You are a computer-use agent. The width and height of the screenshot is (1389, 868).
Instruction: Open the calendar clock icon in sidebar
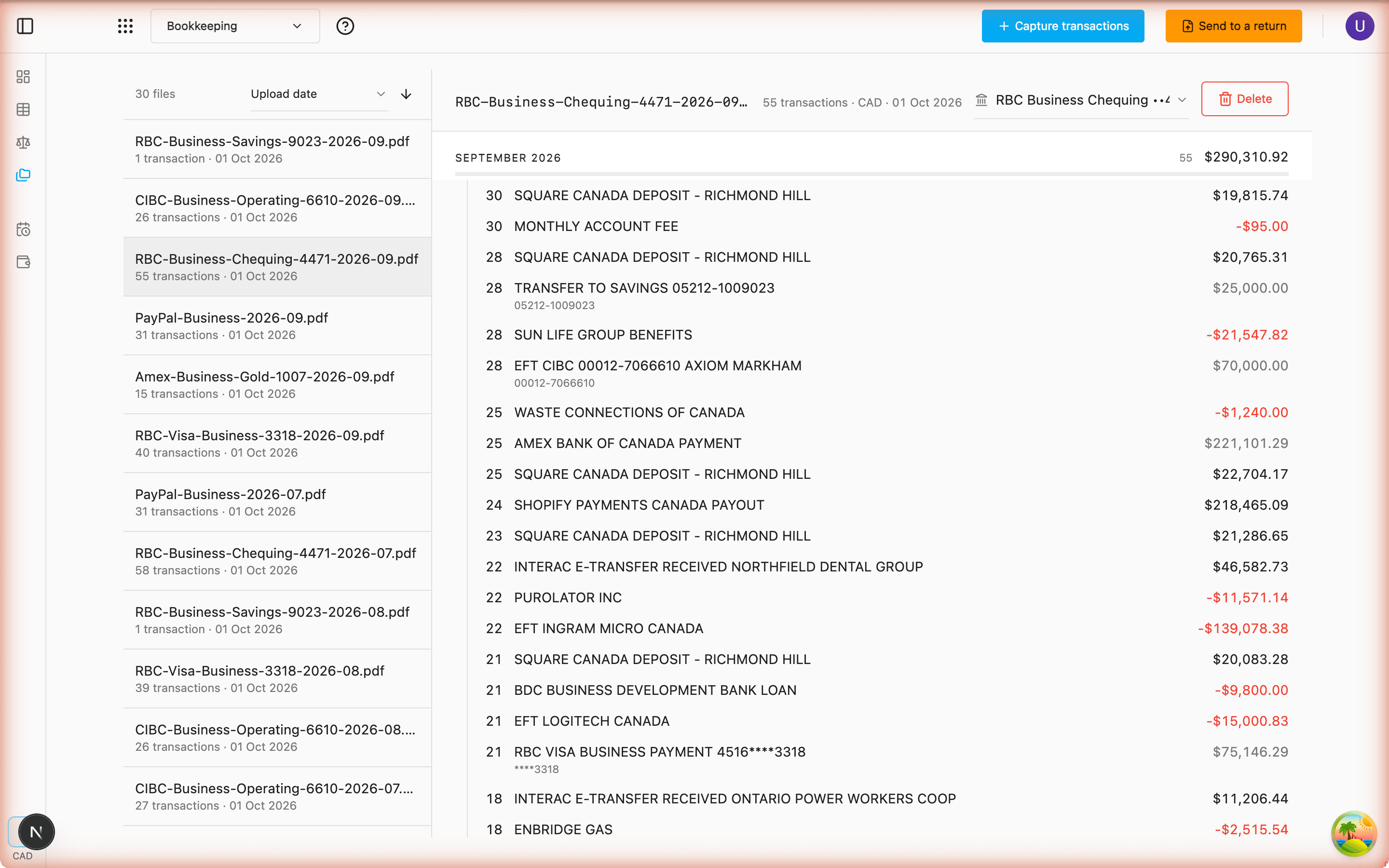pyautogui.click(x=23, y=230)
